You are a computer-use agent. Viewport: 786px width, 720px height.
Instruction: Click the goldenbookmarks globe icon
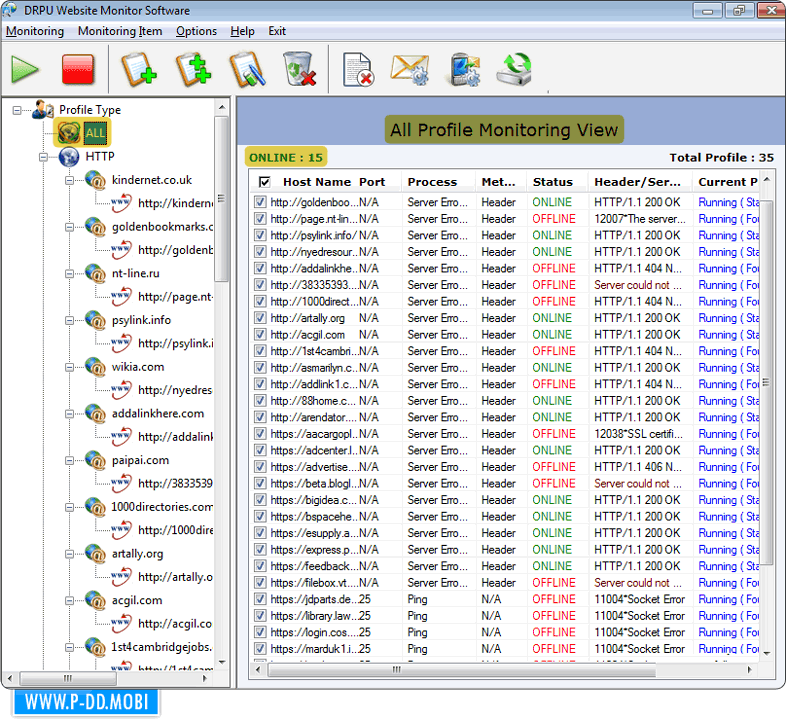click(x=95, y=227)
